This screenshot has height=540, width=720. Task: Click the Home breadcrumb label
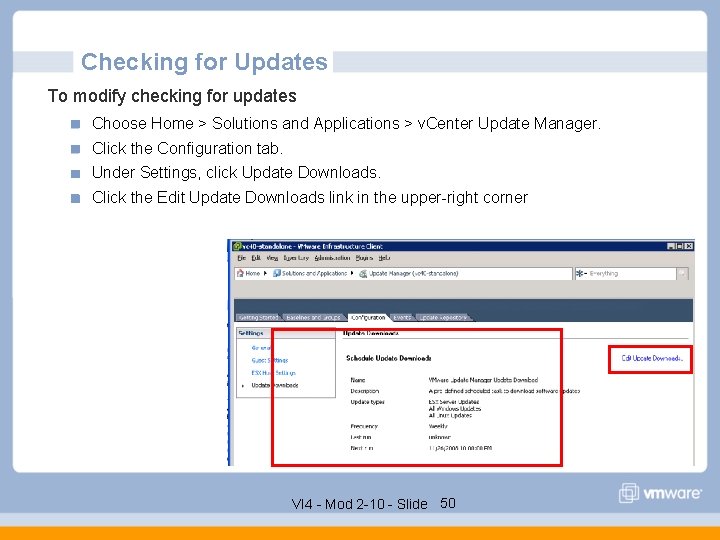[253, 273]
